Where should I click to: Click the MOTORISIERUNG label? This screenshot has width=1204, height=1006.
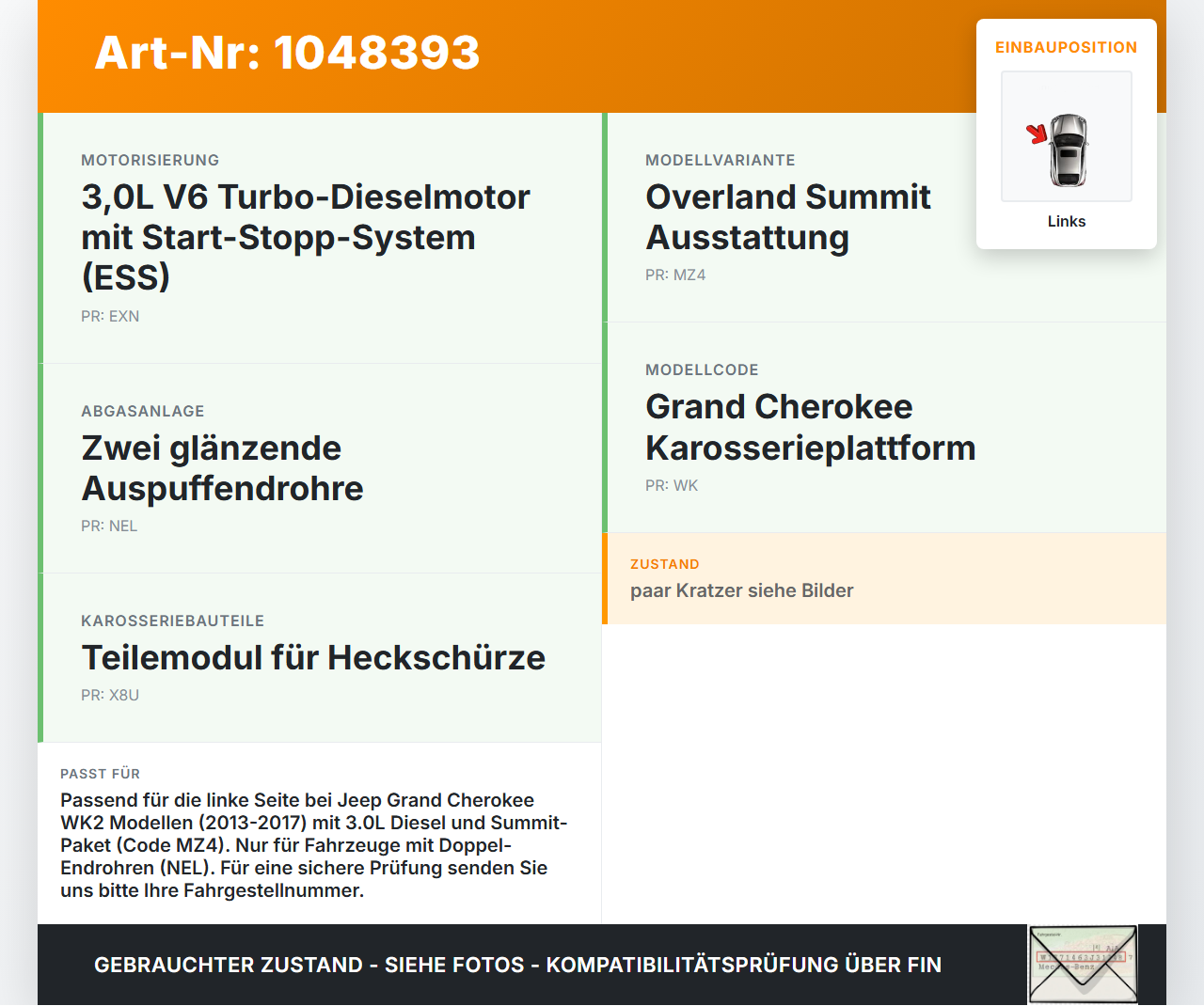tap(150, 160)
